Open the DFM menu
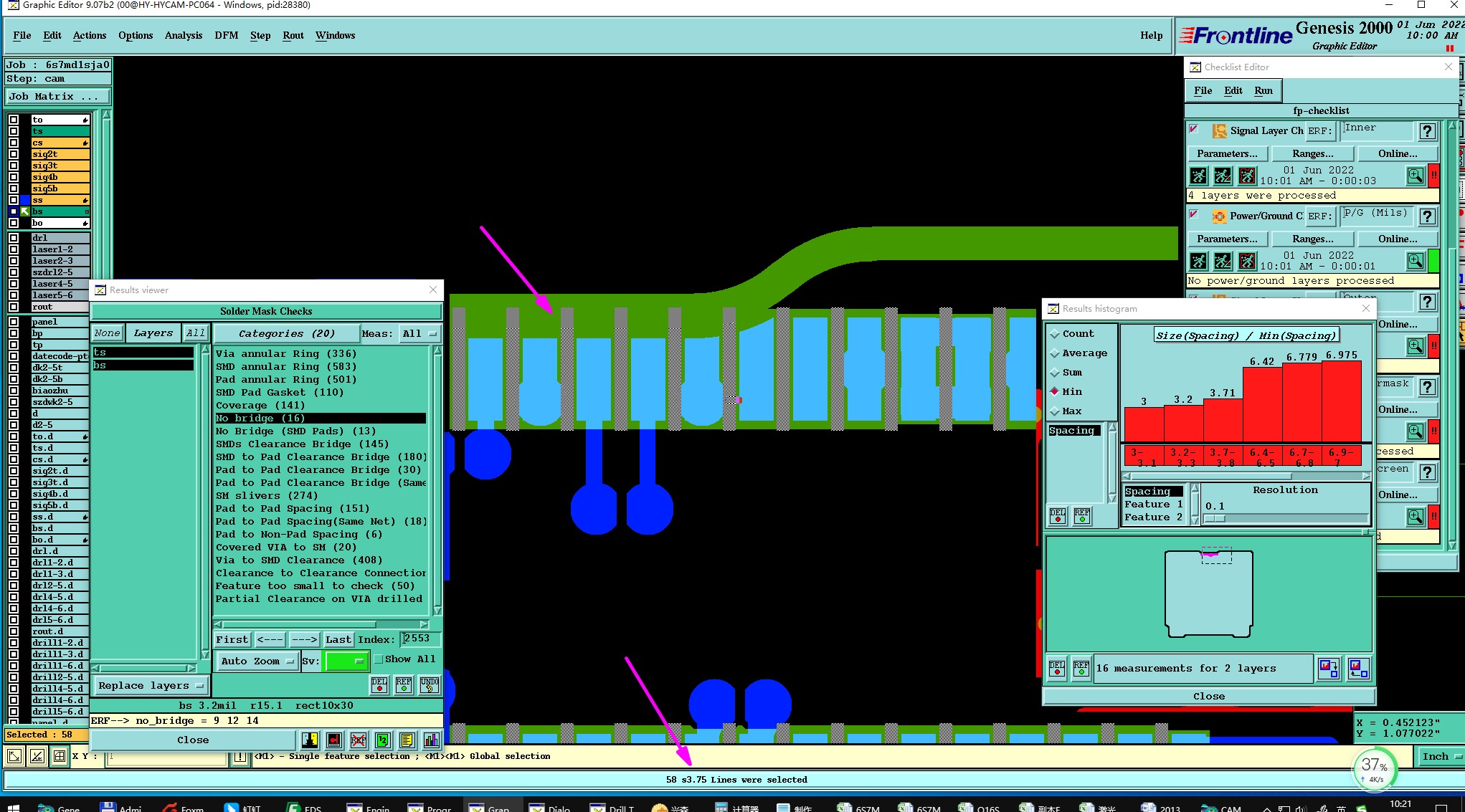The height and width of the screenshot is (812, 1465). tap(226, 35)
